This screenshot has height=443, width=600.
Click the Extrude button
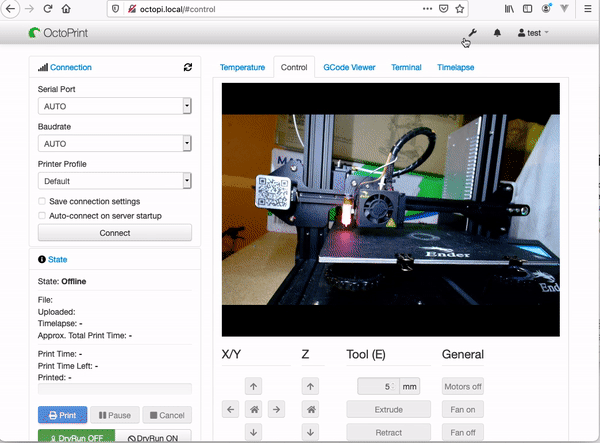pos(388,409)
